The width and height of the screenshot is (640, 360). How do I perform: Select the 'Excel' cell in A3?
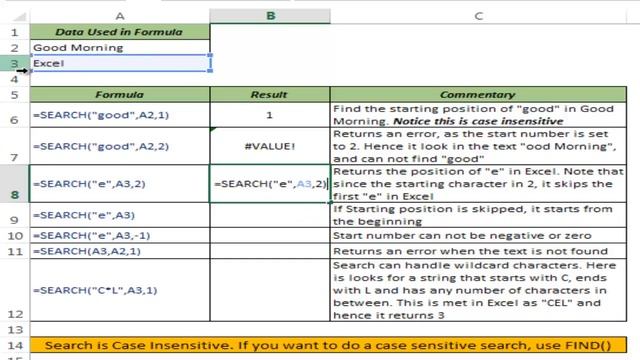[x=120, y=63]
